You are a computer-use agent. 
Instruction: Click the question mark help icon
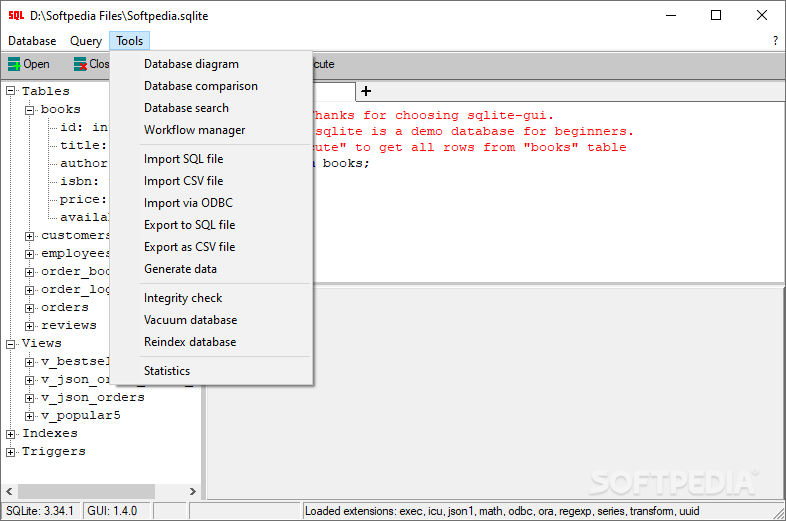point(775,41)
